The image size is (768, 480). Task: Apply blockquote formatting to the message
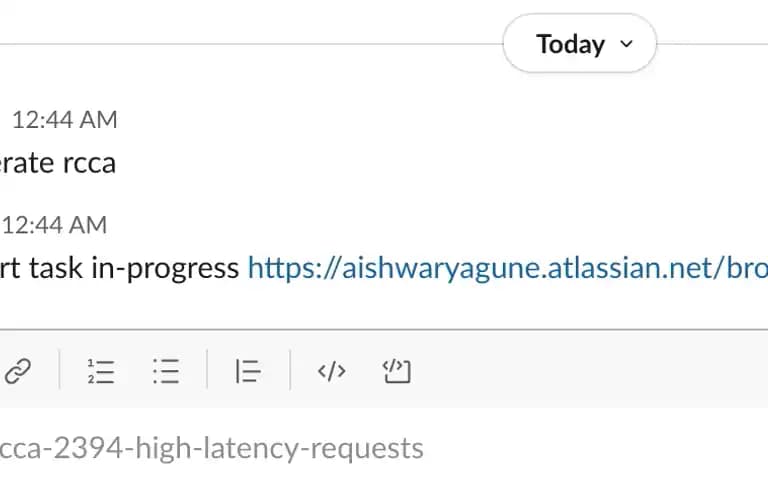(x=248, y=371)
